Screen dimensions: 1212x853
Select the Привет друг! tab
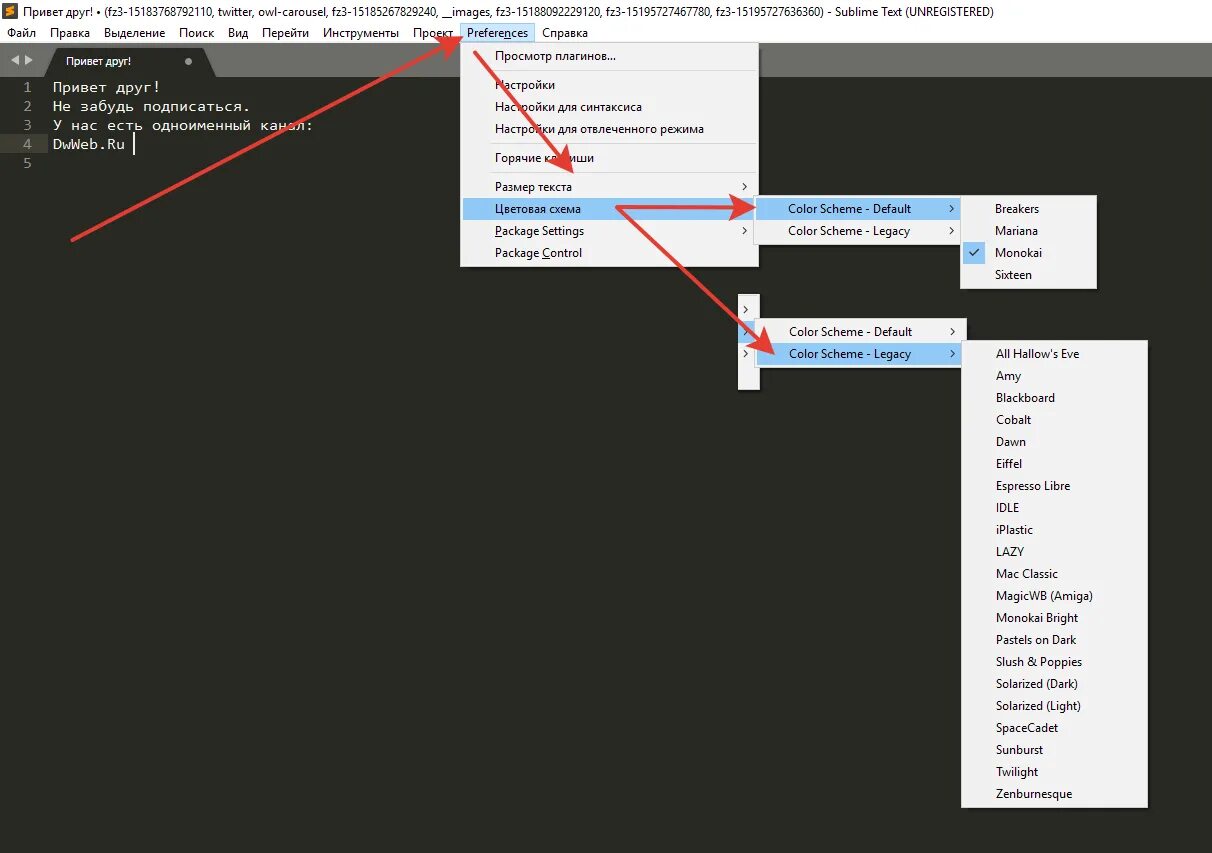coord(128,61)
